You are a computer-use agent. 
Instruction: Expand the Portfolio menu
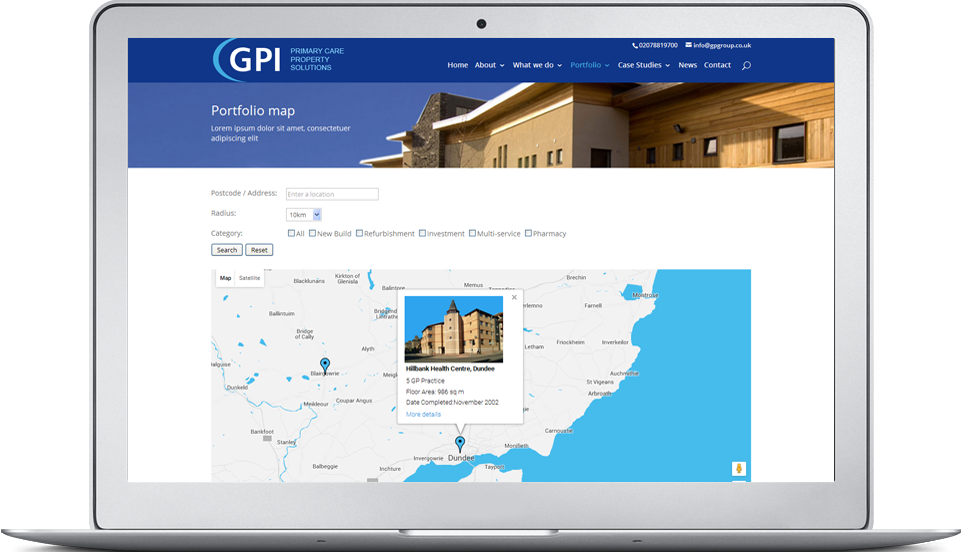(589, 65)
